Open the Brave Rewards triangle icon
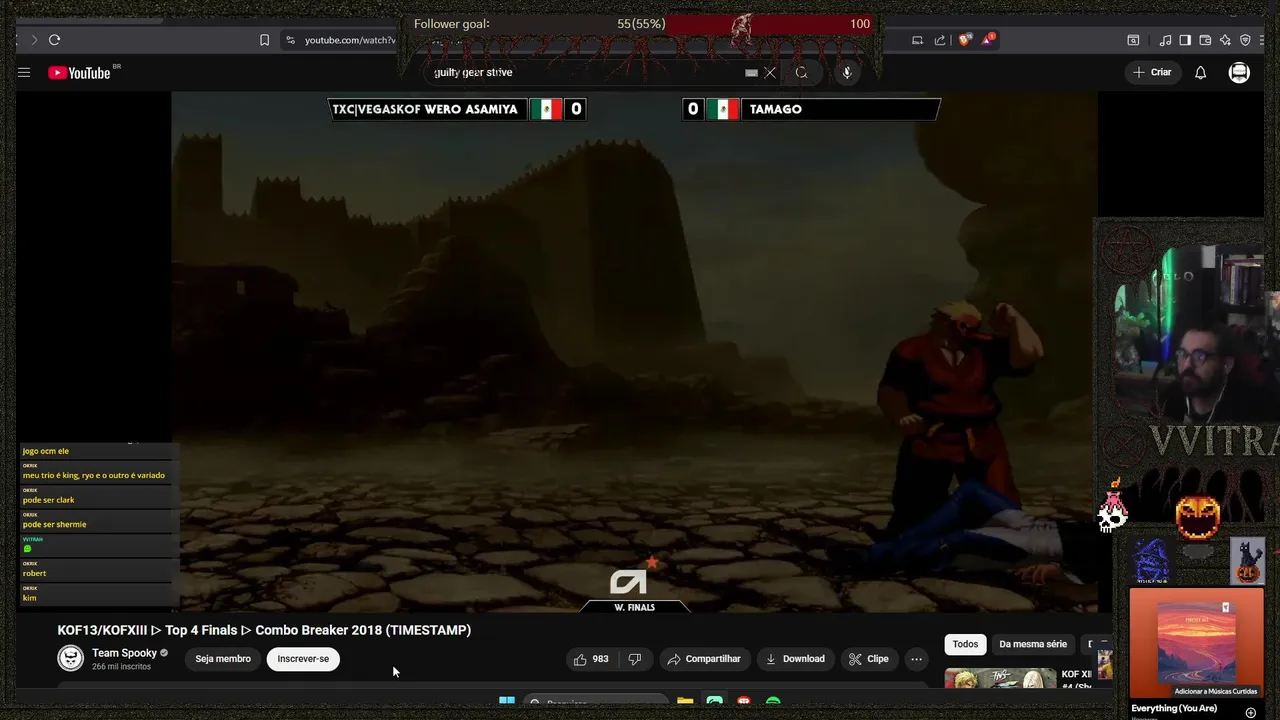Image resolution: width=1280 pixels, height=720 pixels. point(988,40)
